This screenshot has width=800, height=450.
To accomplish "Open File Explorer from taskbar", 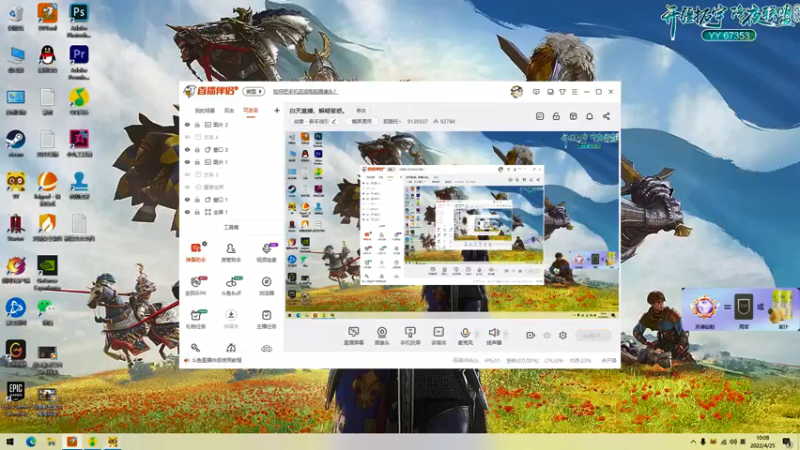I will click(x=52, y=442).
